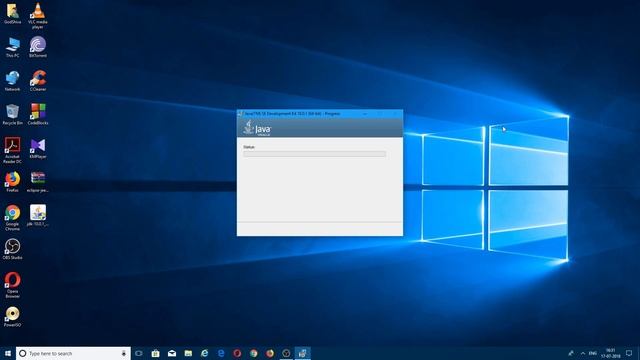Launch Internet Explorer from the taskbar
The height and width of the screenshot is (360, 640).
(204, 353)
